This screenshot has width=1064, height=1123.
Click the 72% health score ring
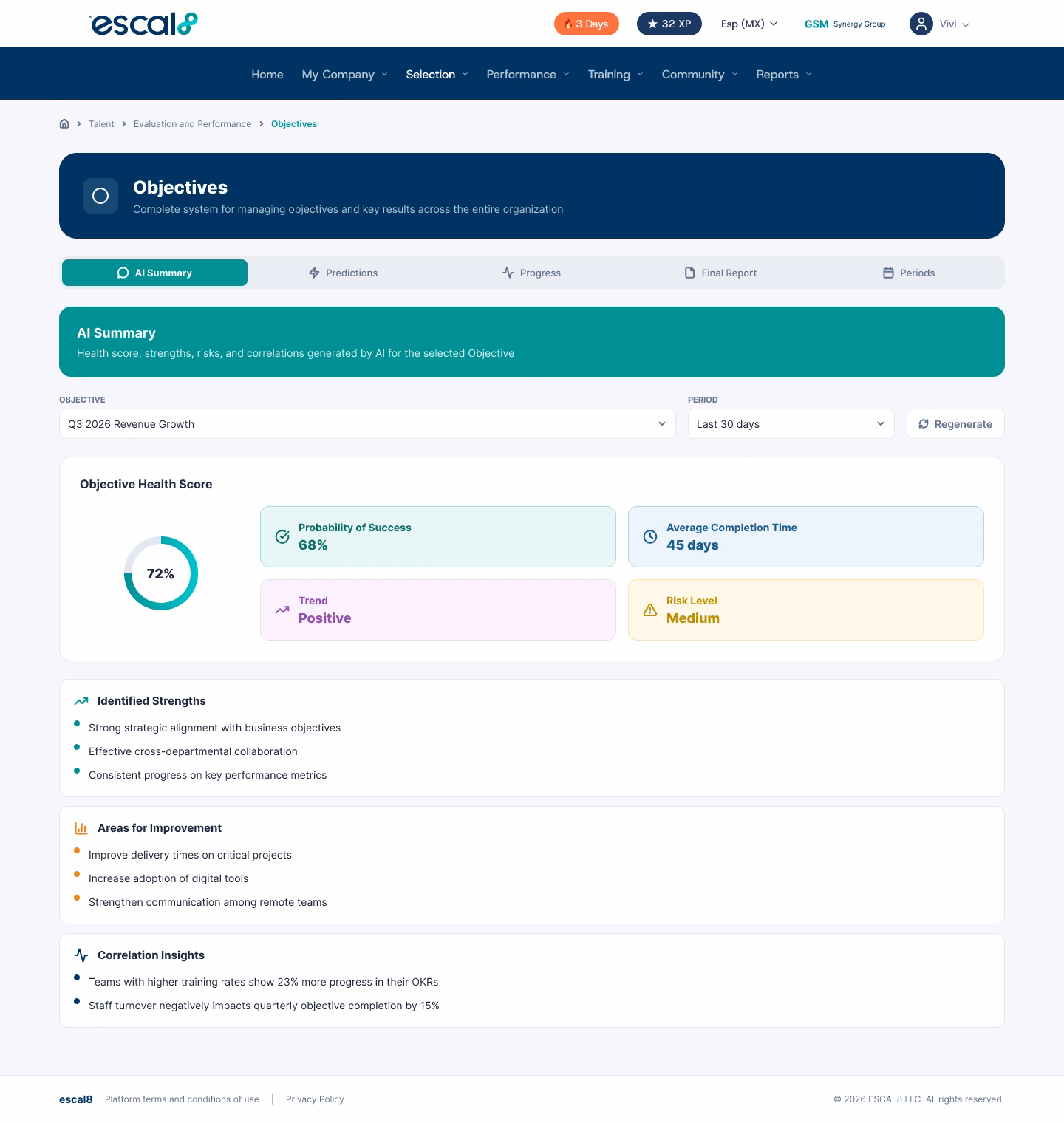161,573
